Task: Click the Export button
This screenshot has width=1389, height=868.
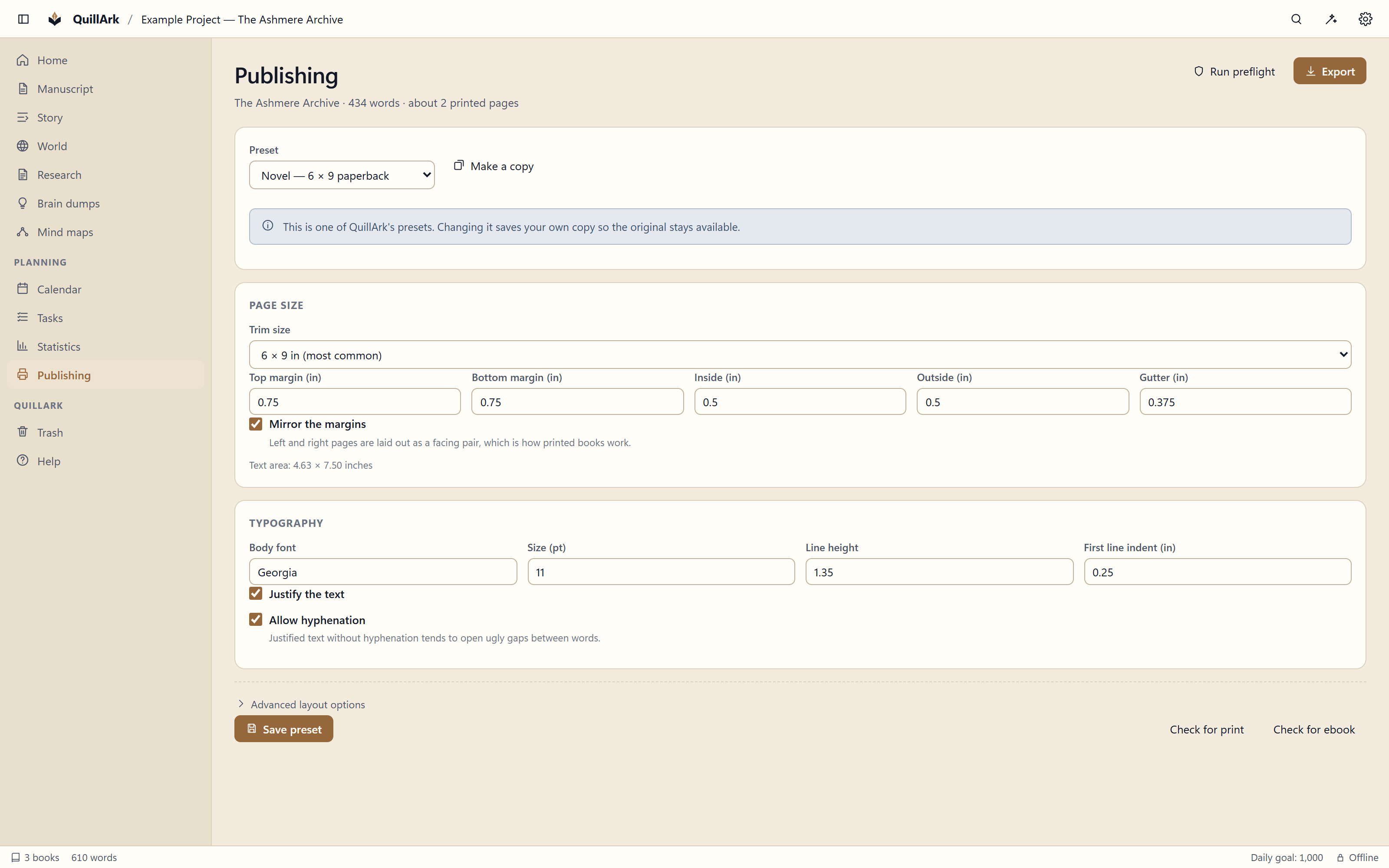Action: click(1329, 71)
